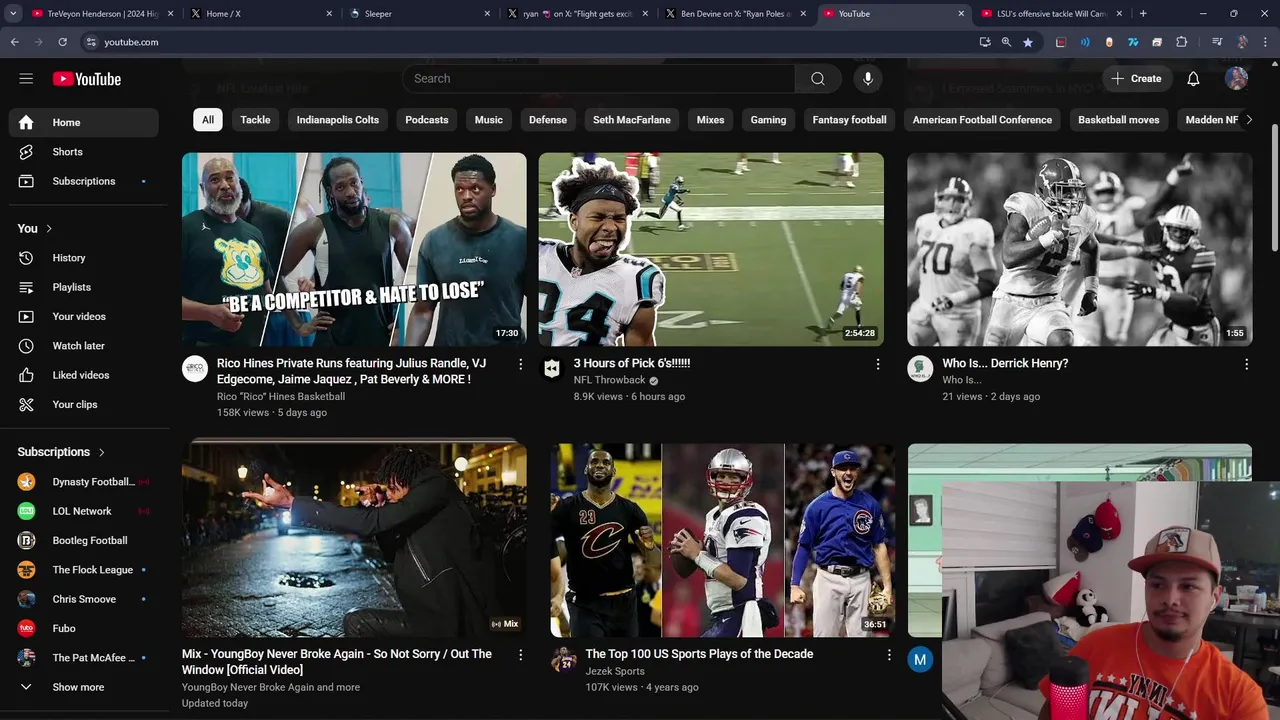Start voice search with microphone icon

pyautogui.click(x=867, y=79)
